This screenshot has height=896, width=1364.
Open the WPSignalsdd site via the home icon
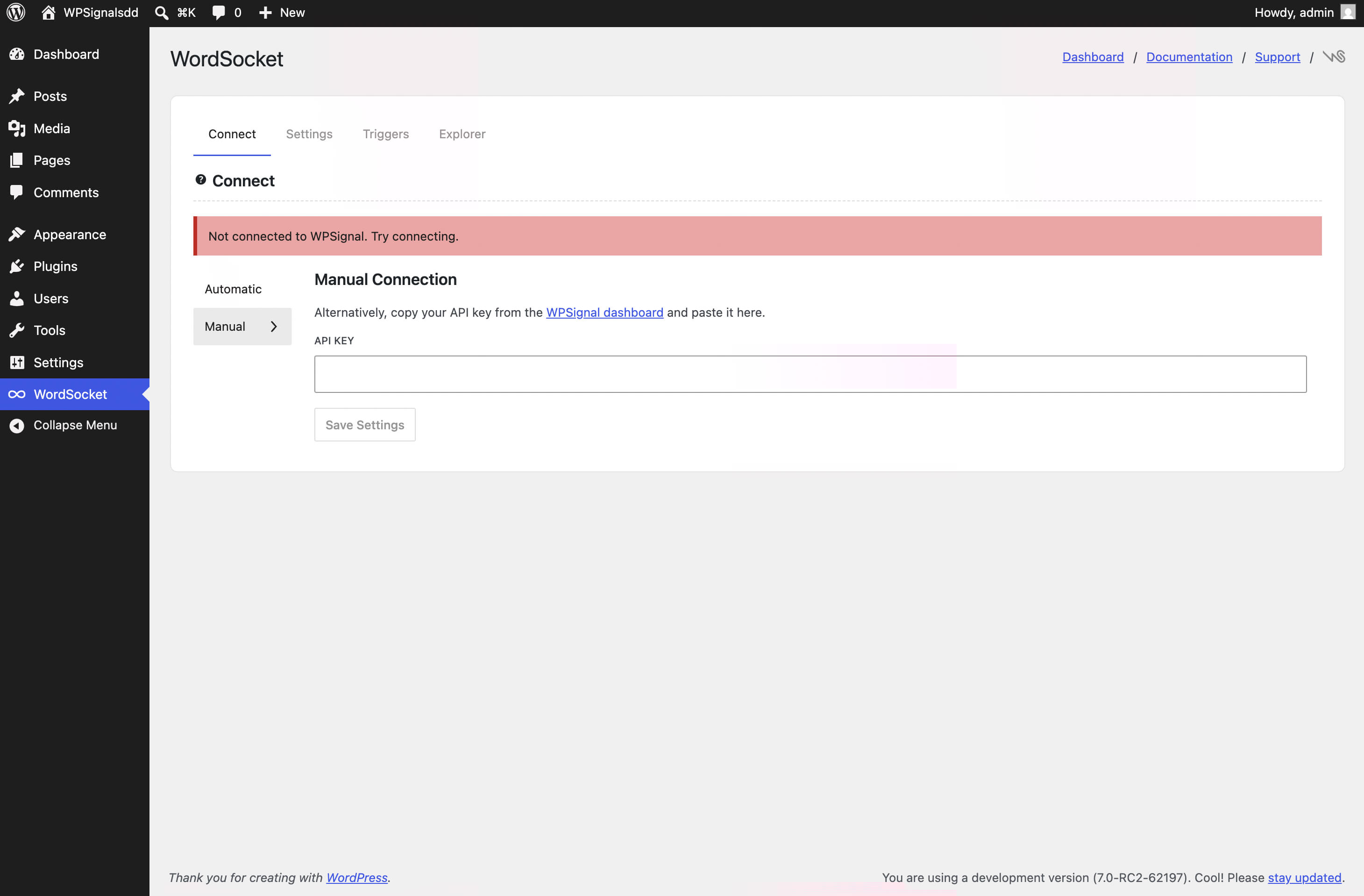49,12
